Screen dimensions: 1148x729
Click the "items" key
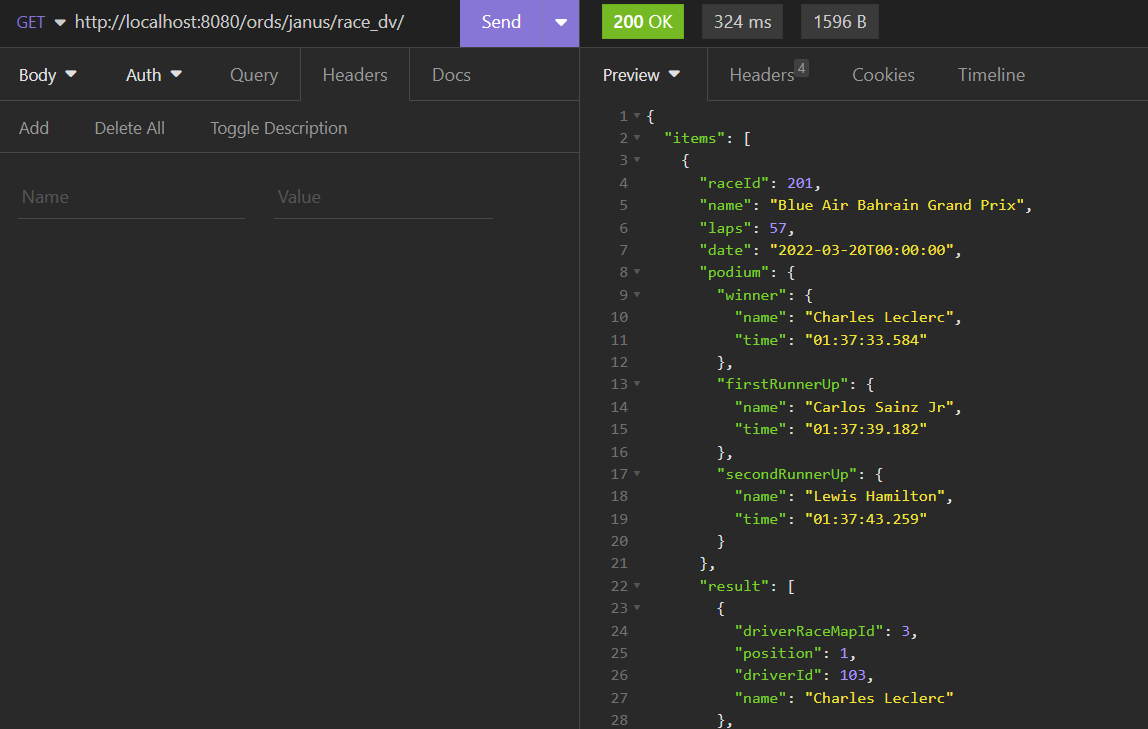click(695, 138)
